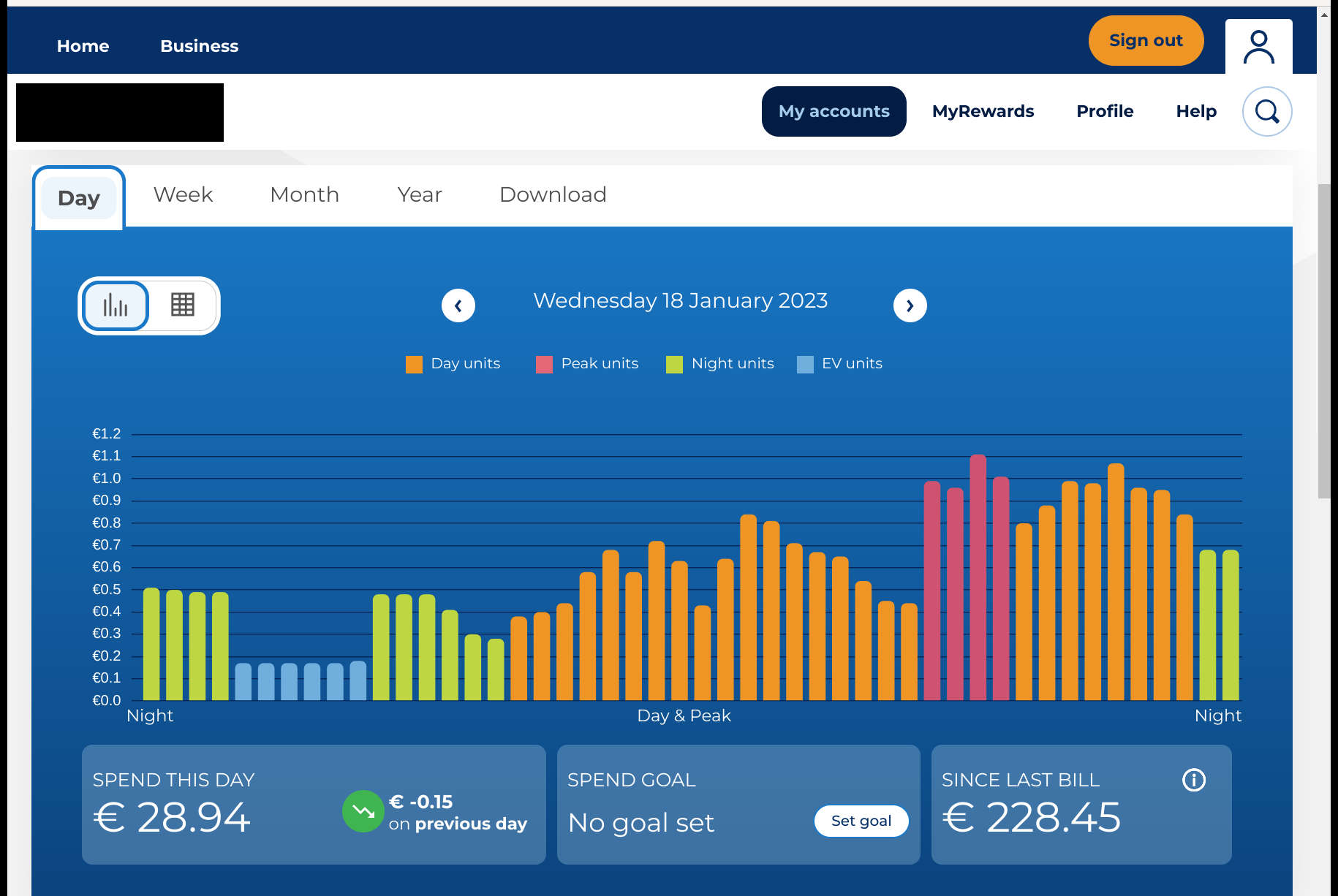Click the No goal set text
Viewport: 1338px width, 896px height.
[641, 823]
